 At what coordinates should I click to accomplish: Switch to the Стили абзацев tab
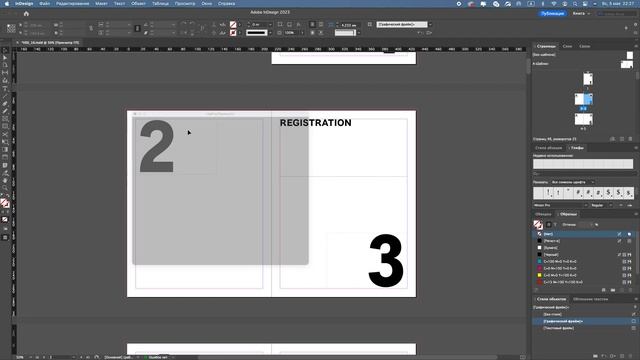point(549,148)
